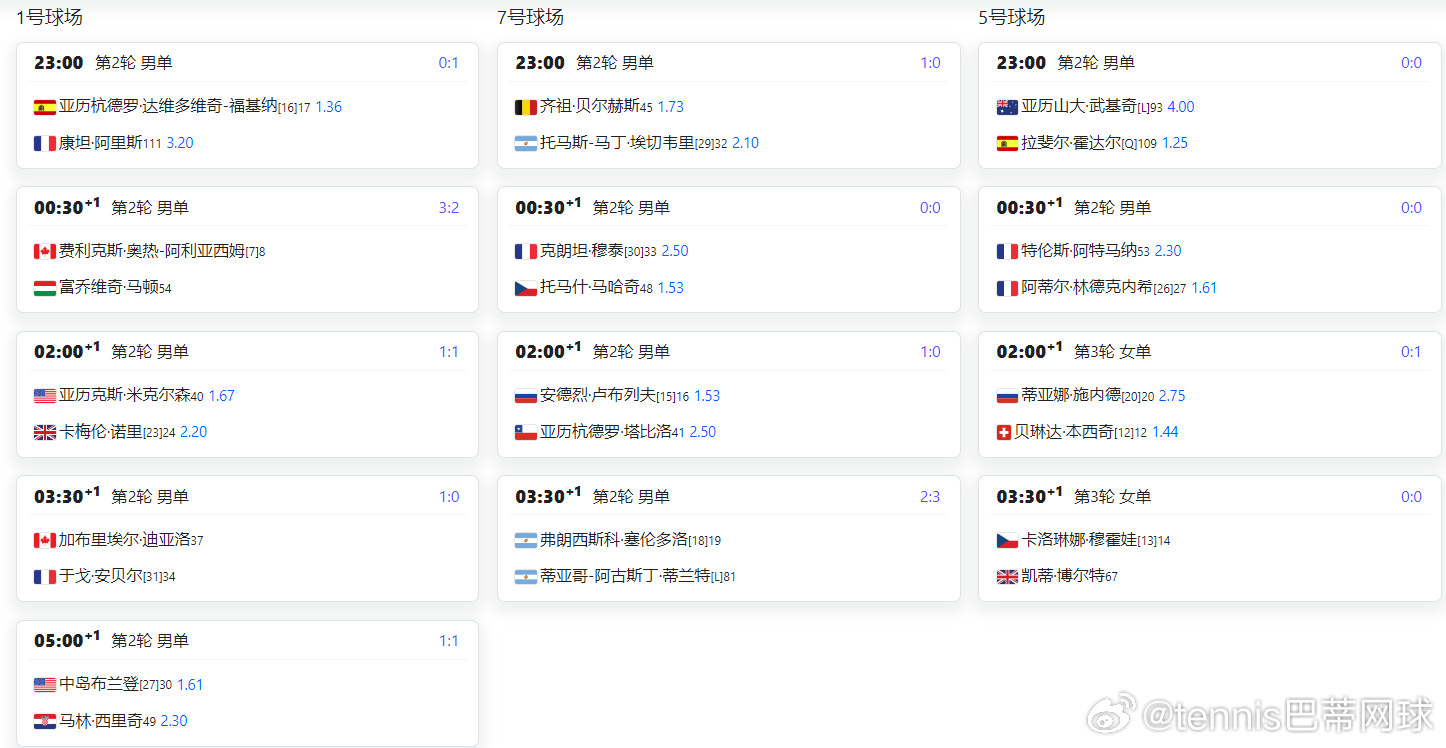Viewport: 1446px width, 748px height.
Task: Open player 弗朗西斯科·塞伦多洛
Action: 614,539
